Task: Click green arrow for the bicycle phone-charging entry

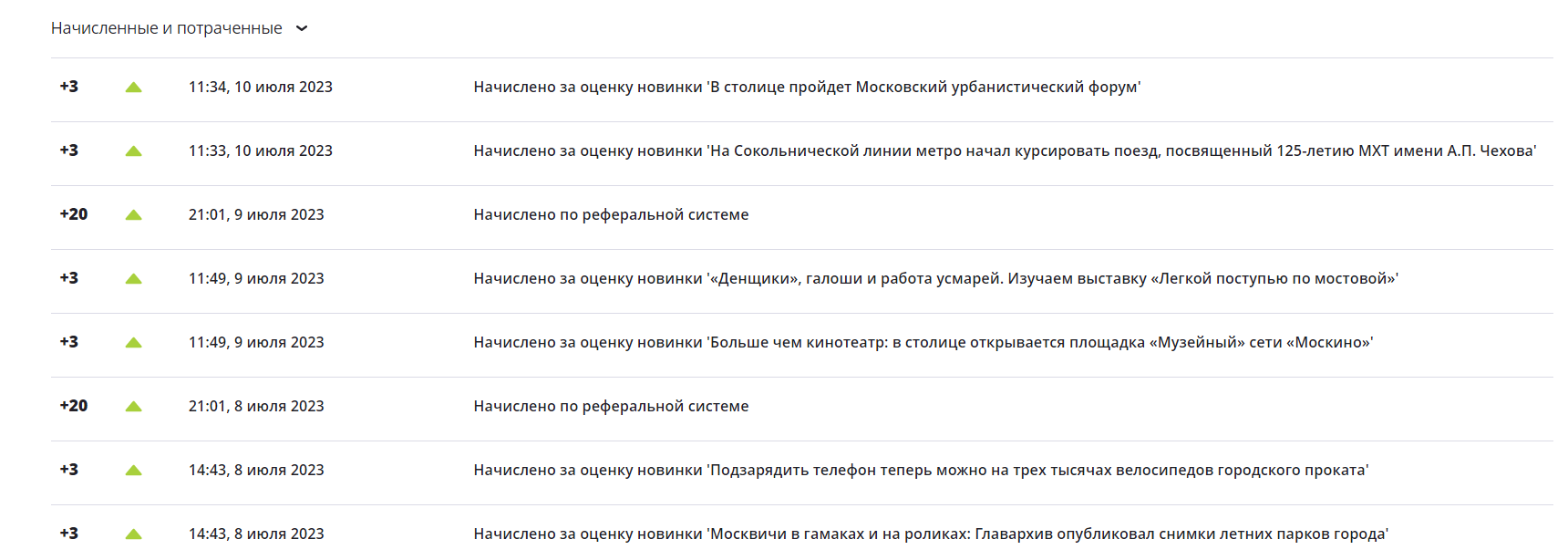Action: tap(133, 471)
